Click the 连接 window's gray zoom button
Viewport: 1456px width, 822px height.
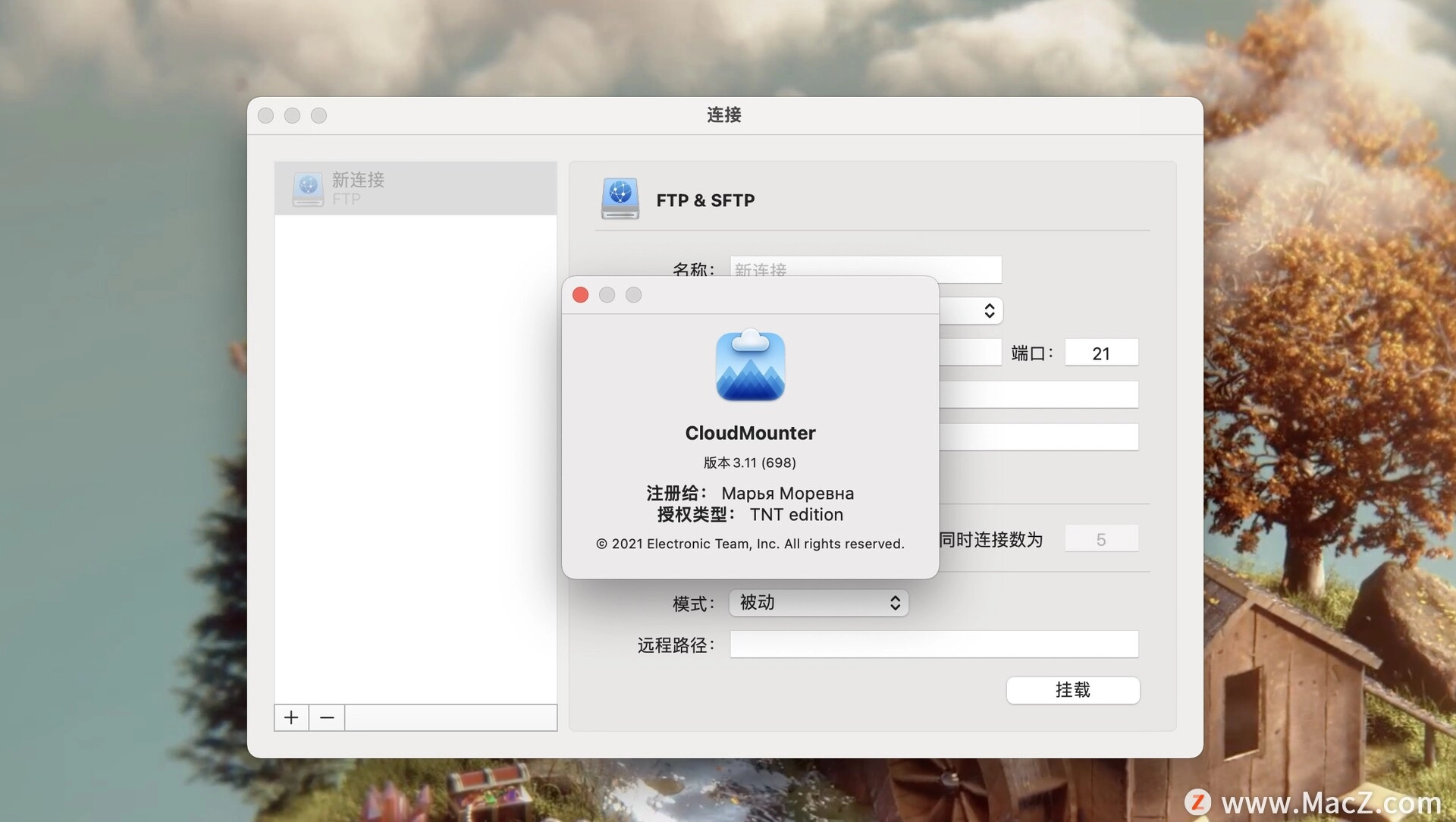click(x=318, y=115)
